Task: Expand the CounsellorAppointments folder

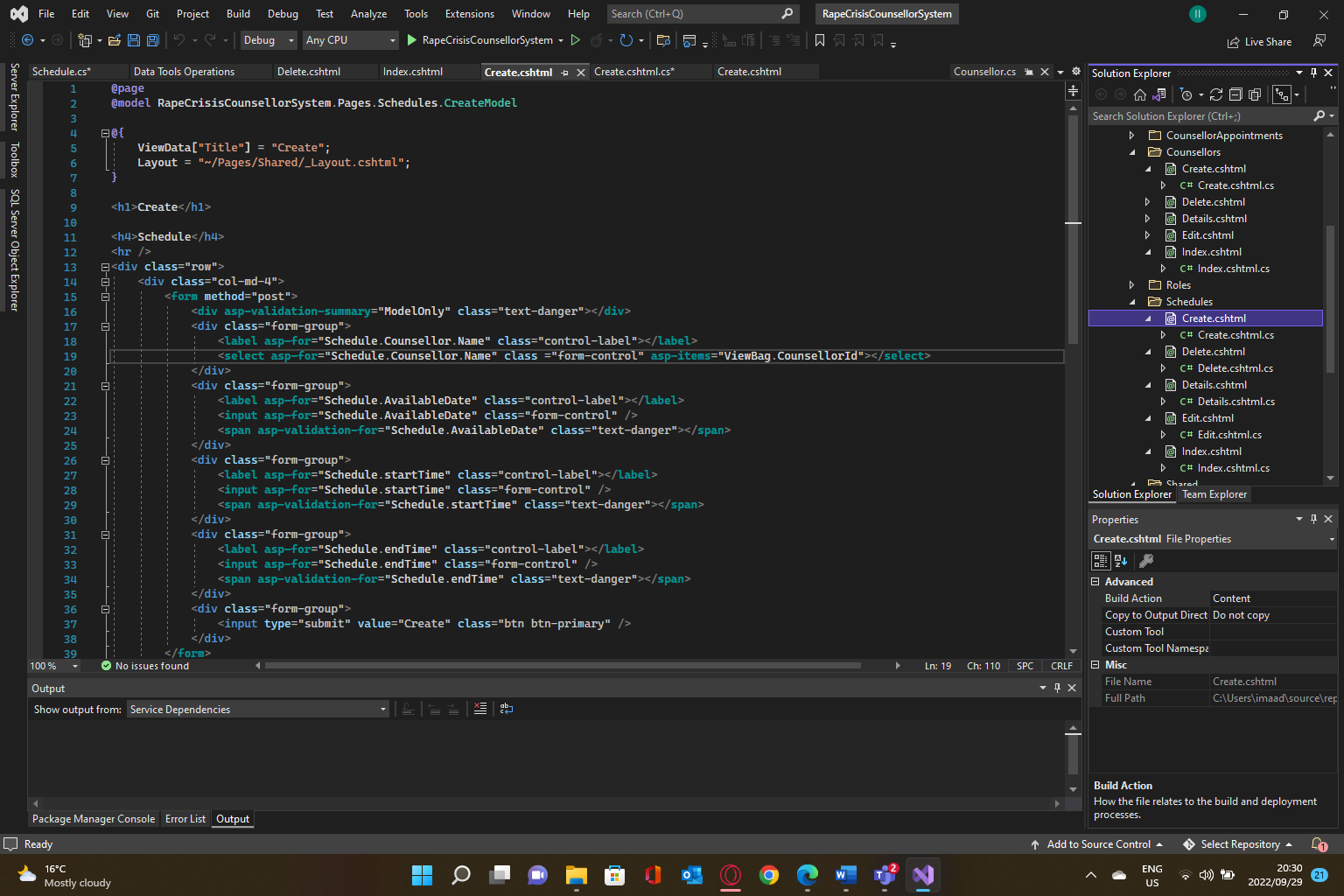Action: click(1131, 136)
